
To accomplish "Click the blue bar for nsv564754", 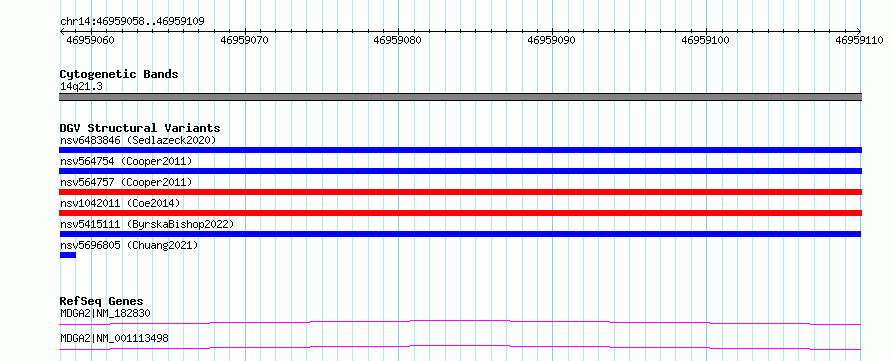I will tap(460, 171).
